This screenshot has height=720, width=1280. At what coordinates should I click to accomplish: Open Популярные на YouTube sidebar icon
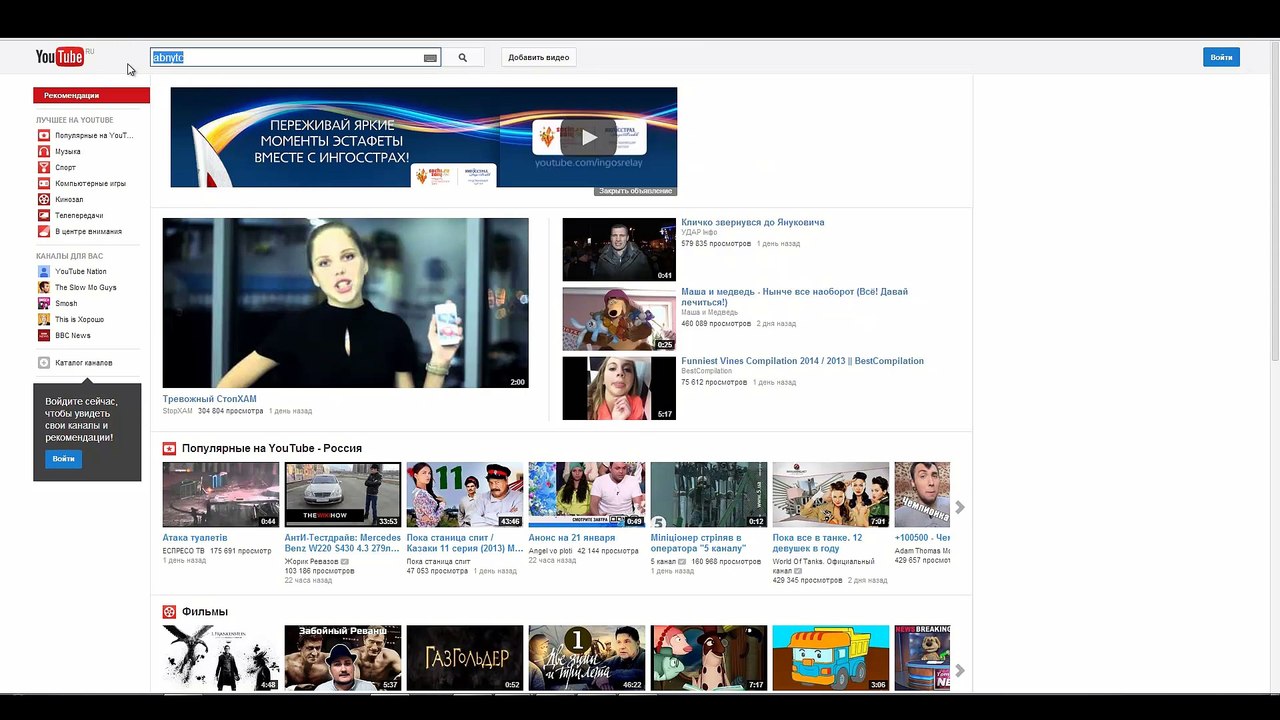(44, 135)
